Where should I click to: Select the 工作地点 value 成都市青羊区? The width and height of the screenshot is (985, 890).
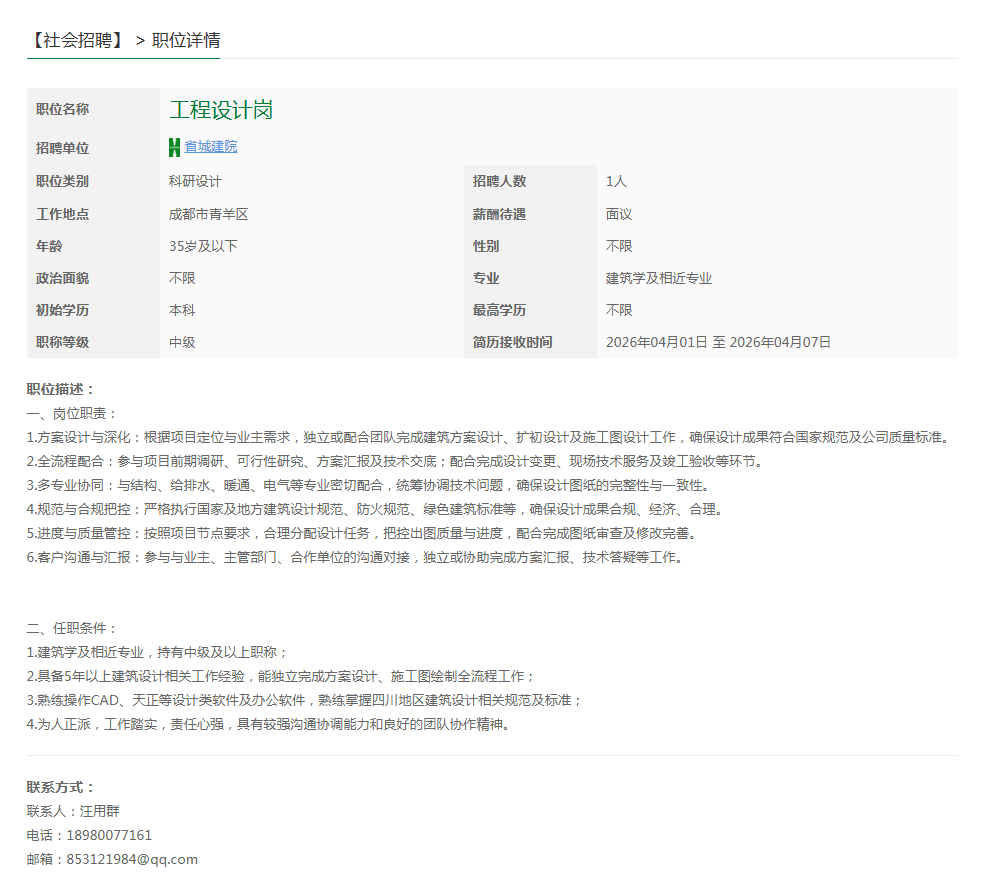pyautogui.click(x=207, y=213)
